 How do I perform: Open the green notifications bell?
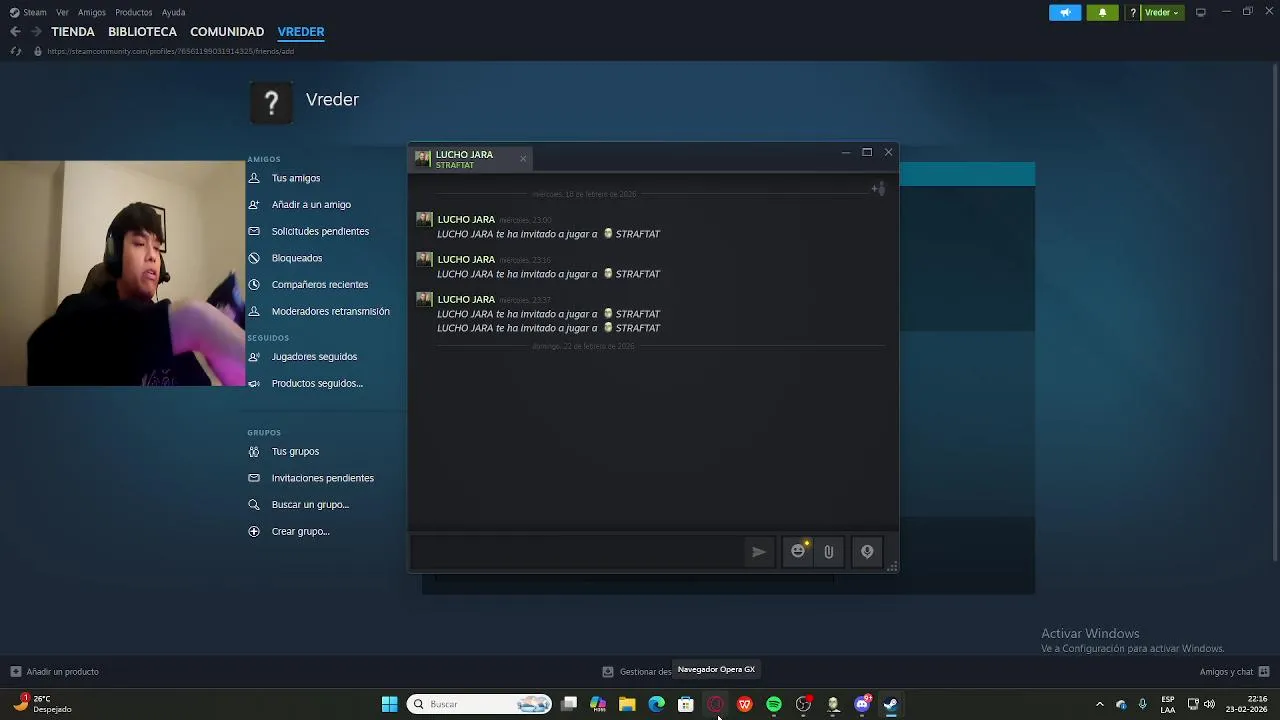click(1102, 12)
